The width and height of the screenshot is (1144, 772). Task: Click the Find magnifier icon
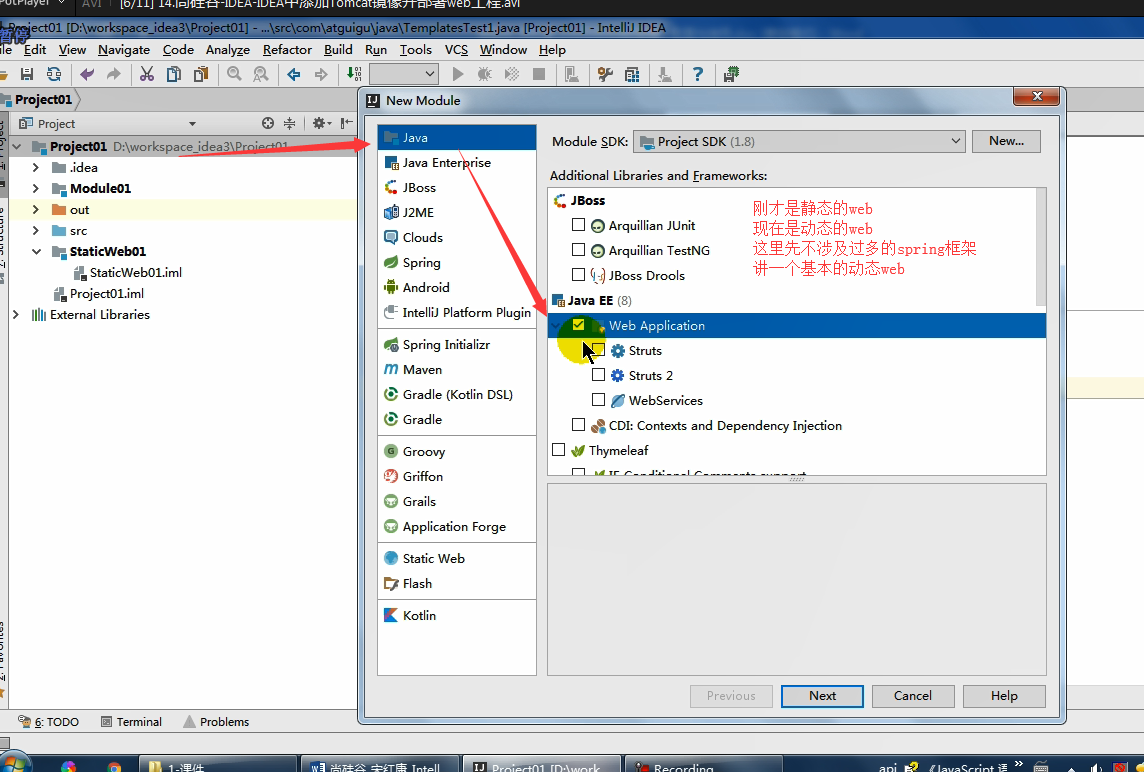(x=234, y=74)
